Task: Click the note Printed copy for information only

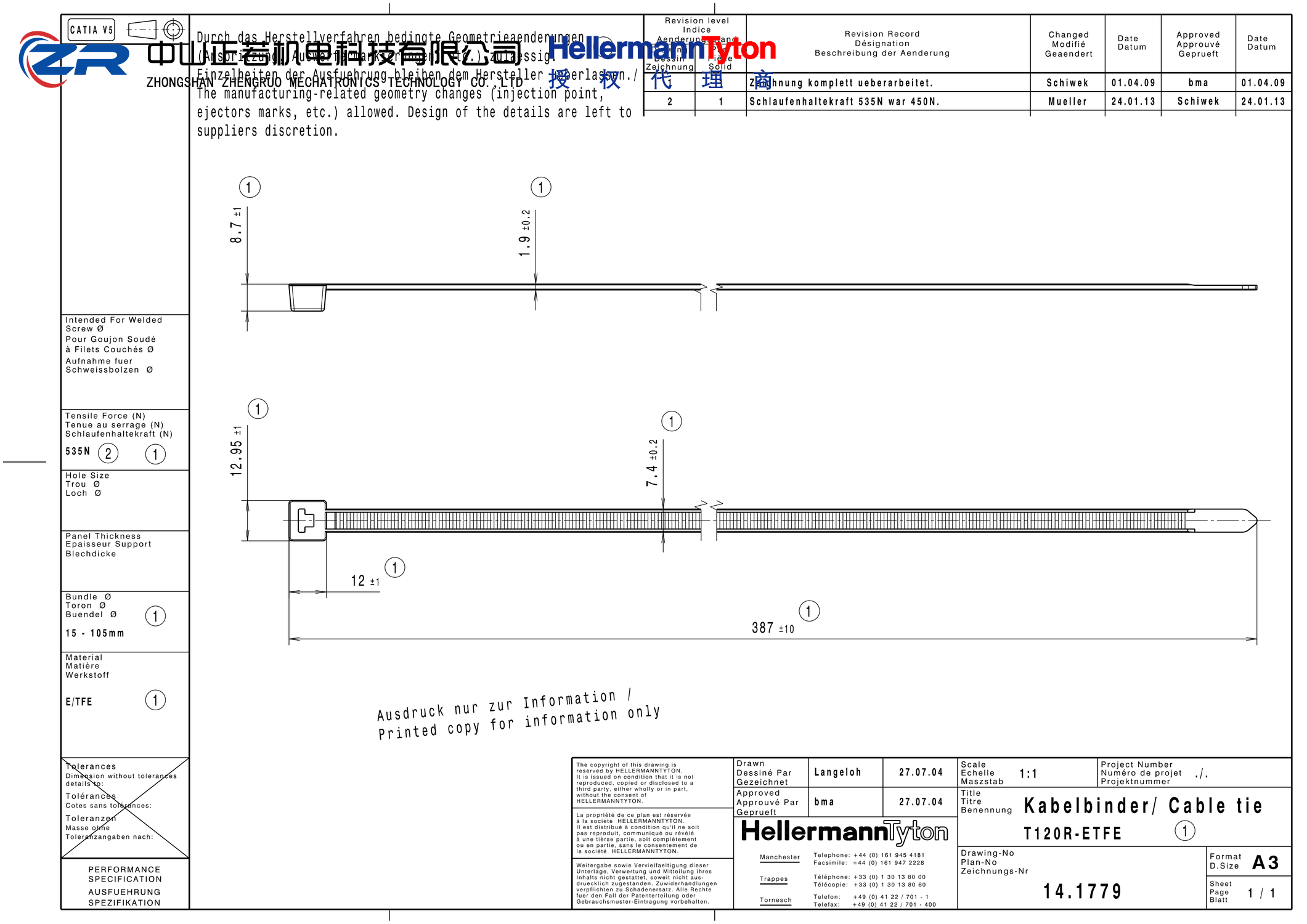Action: coord(519,723)
